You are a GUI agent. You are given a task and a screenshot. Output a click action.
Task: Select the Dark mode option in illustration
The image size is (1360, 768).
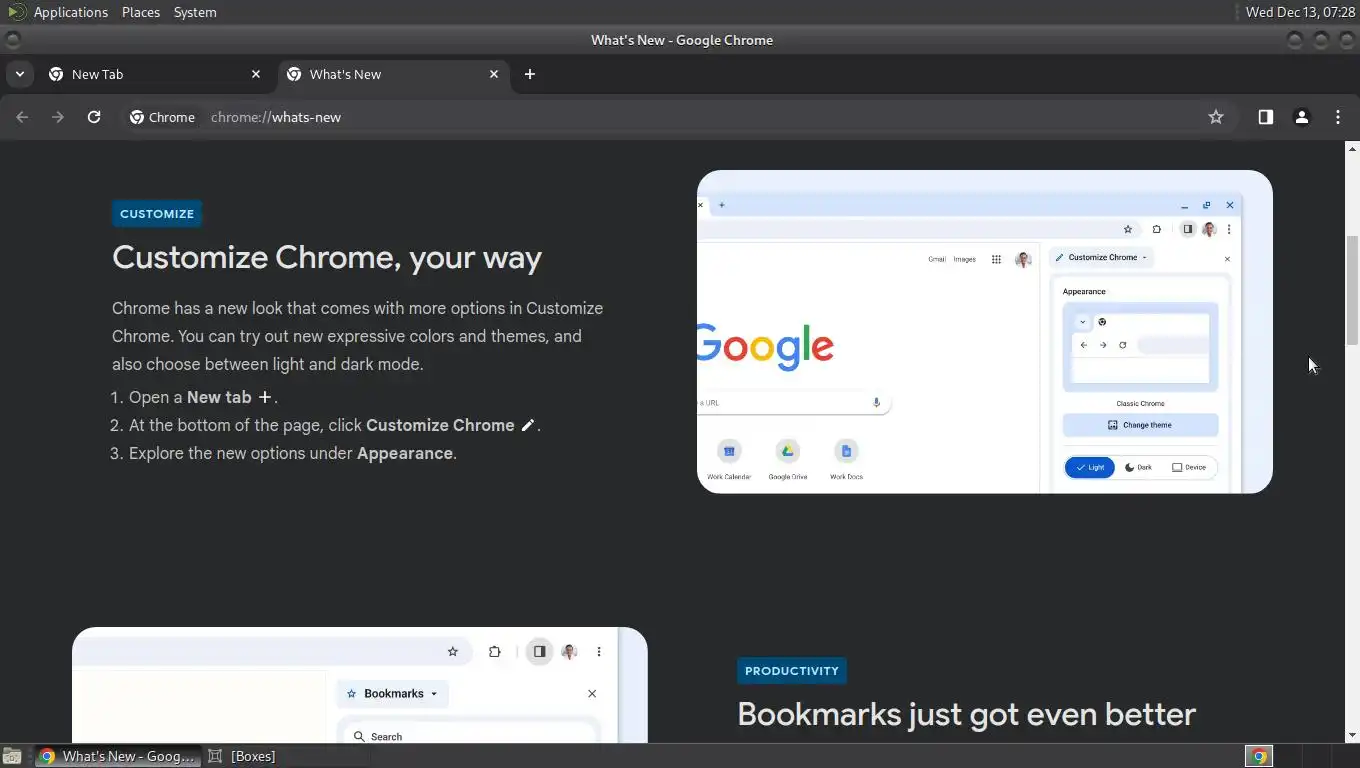[1138, 467]
